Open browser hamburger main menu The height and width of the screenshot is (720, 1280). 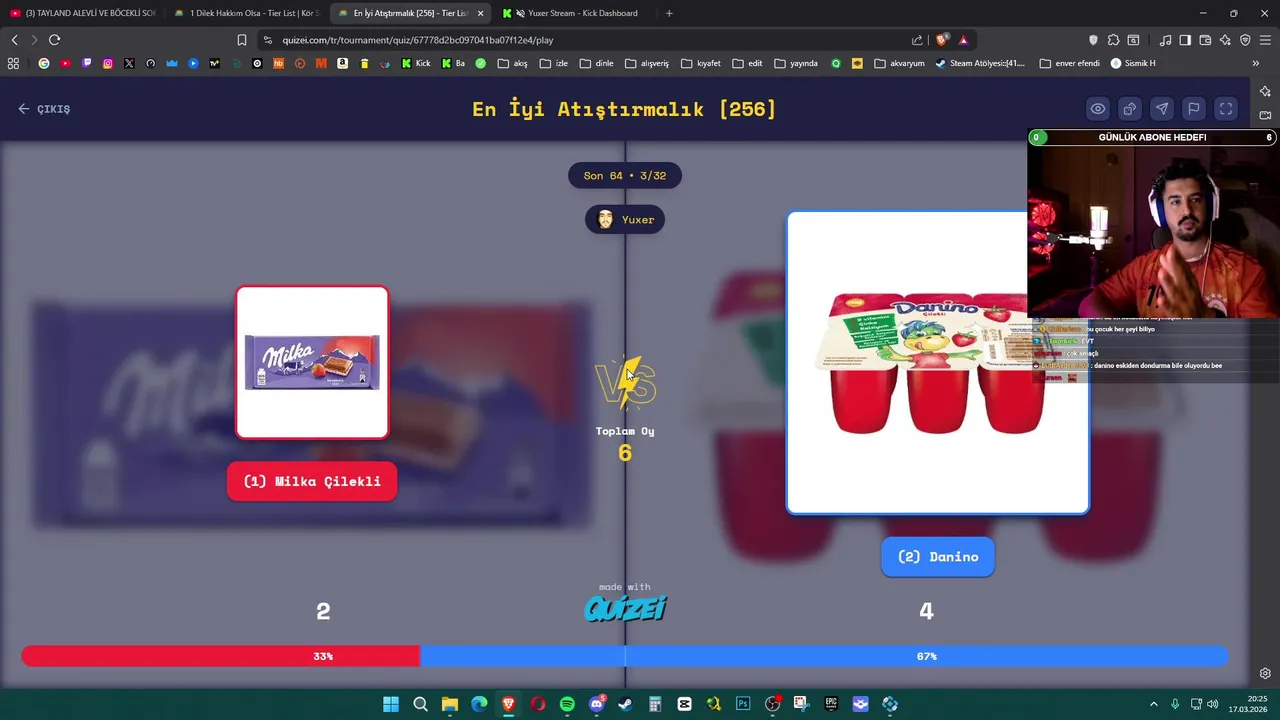point(1265,40)
